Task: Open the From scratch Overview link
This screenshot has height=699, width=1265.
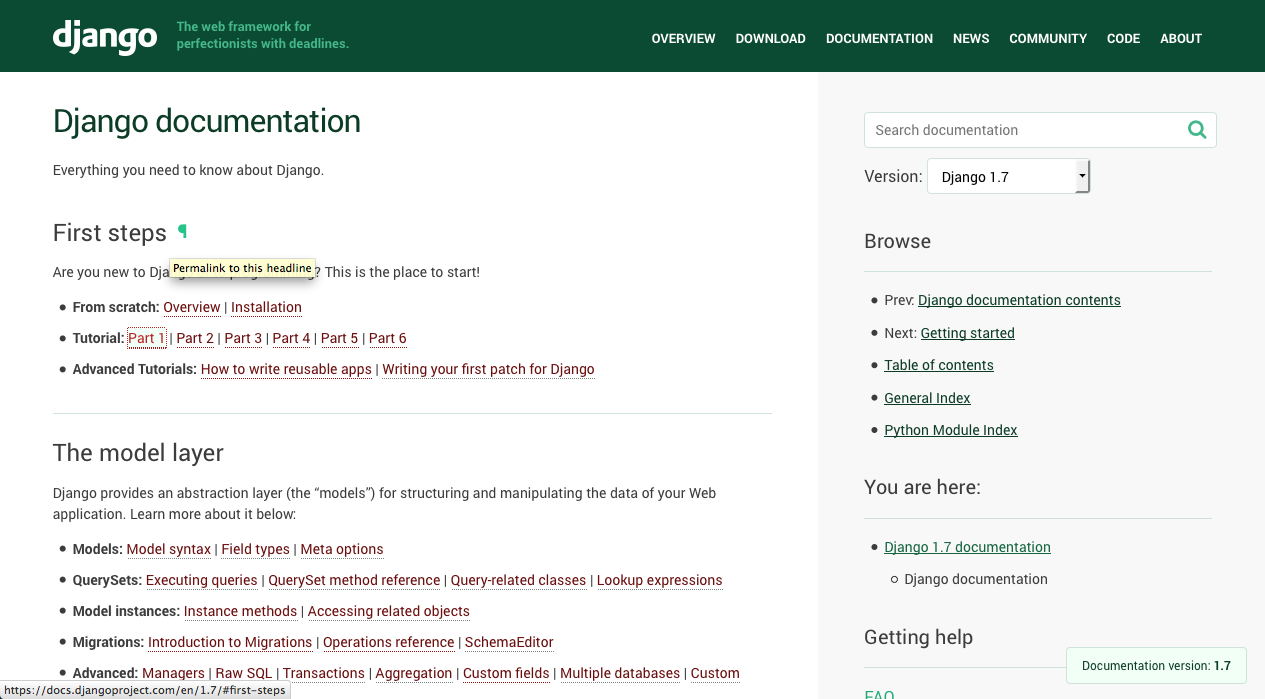Action: click(192, 307)
